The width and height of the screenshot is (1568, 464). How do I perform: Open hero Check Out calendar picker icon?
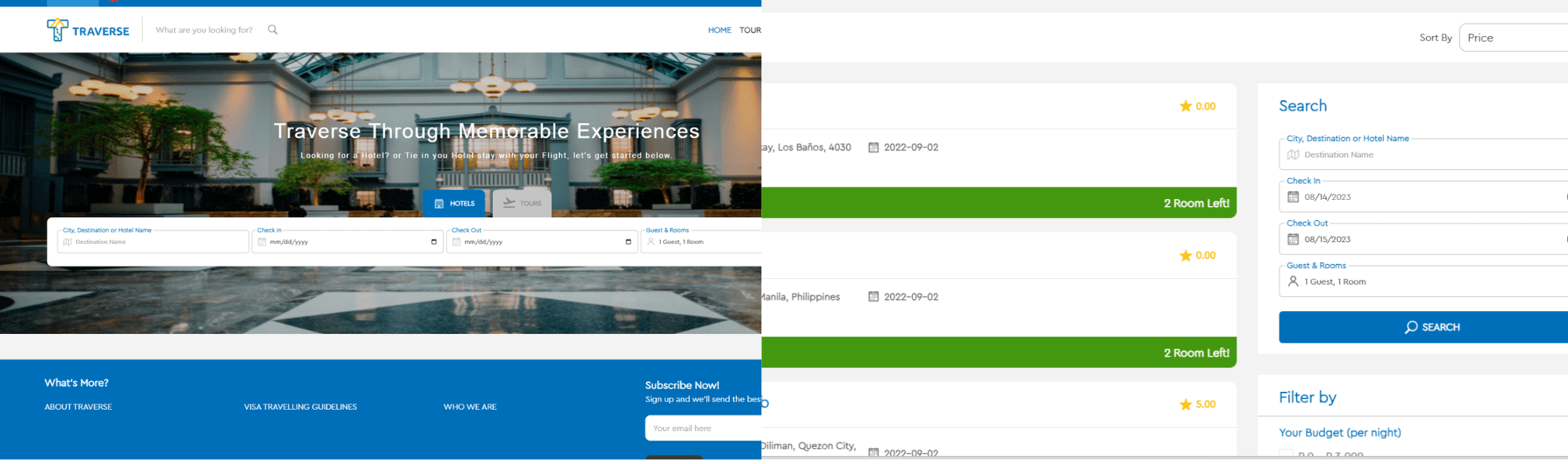628,241
